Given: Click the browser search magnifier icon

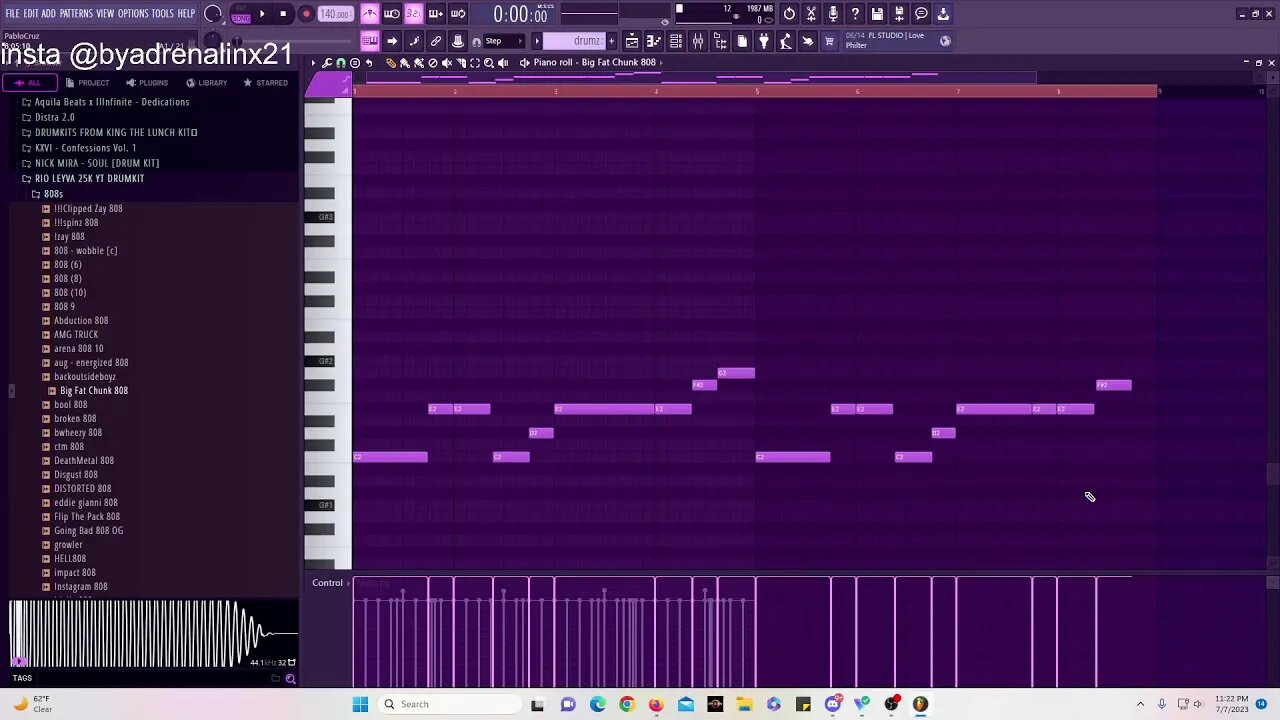Looking at the screenshot, I should click(290, 679).
